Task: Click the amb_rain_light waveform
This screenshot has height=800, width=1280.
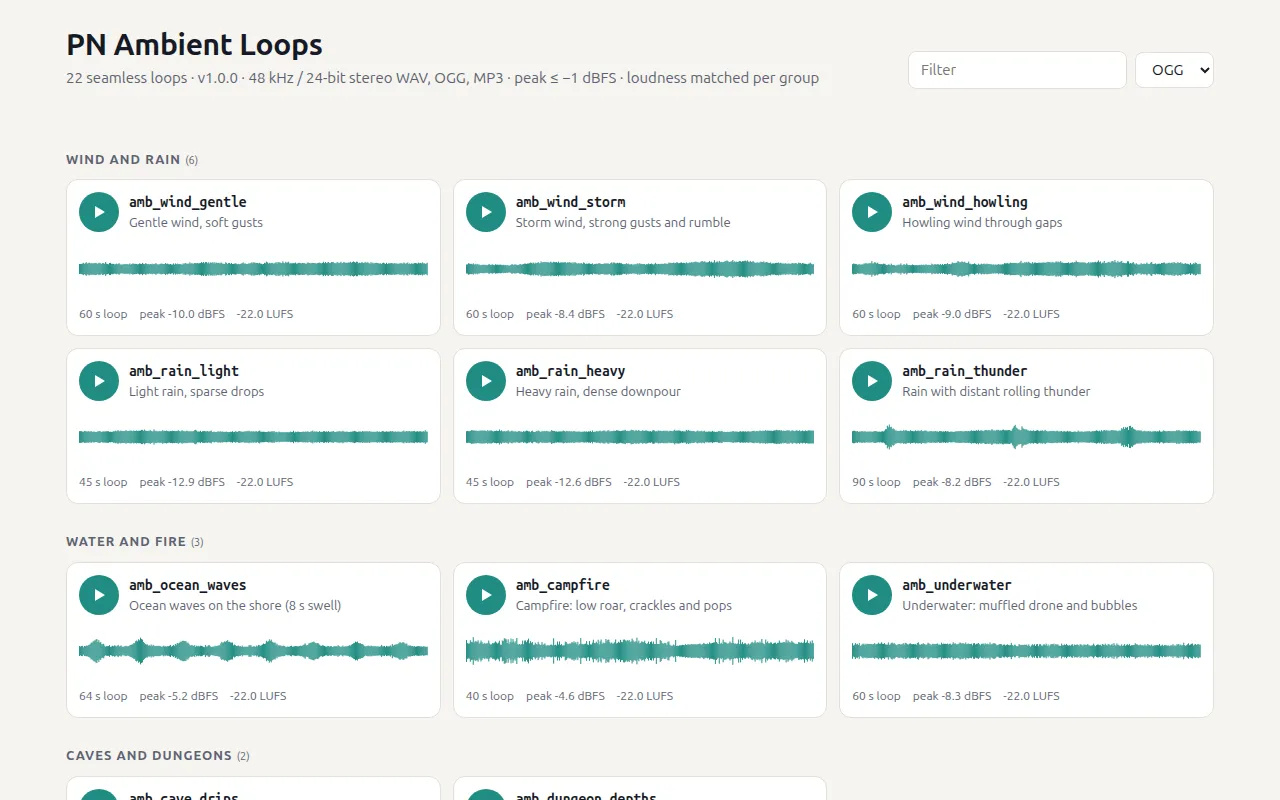Action: (x=253, y=437)
